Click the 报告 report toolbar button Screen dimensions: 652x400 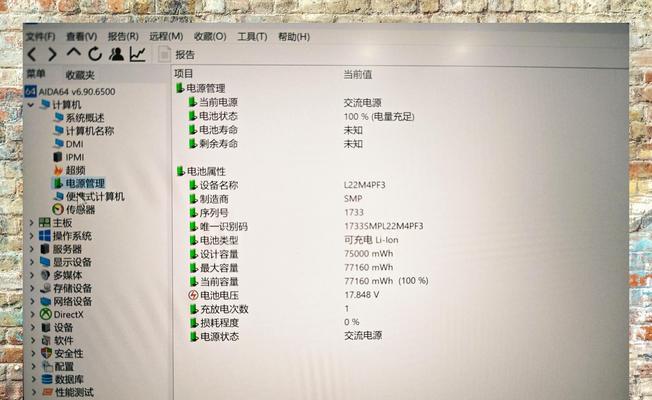tap(177, 54)
